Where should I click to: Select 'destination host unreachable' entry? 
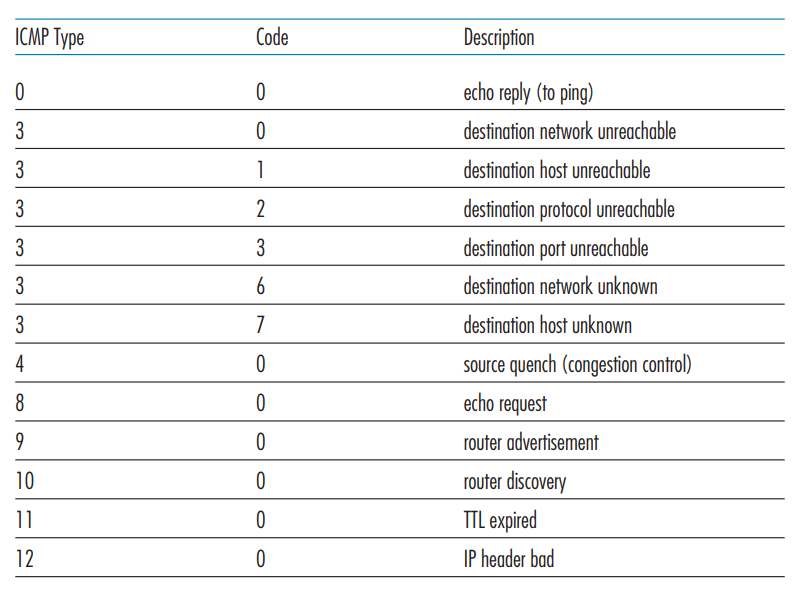tap(557, 170)
